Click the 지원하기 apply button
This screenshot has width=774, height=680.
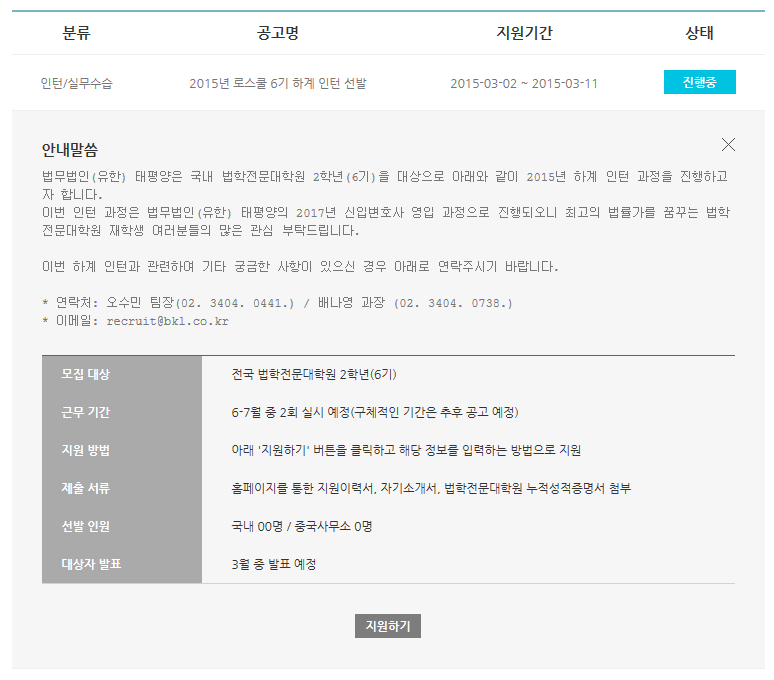click(x=387, y=626)
